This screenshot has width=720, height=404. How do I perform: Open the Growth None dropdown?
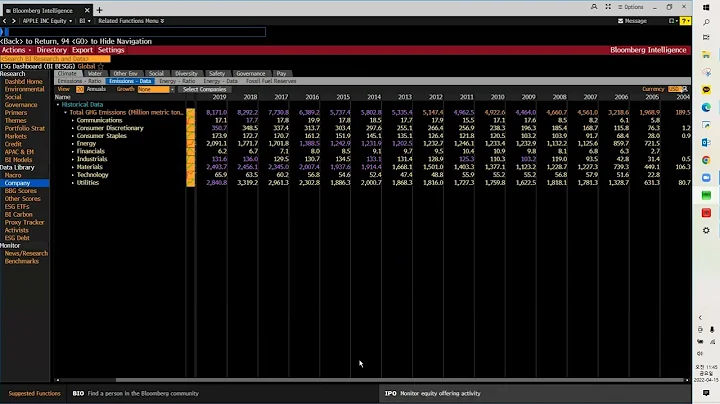(x=156, y=89)
